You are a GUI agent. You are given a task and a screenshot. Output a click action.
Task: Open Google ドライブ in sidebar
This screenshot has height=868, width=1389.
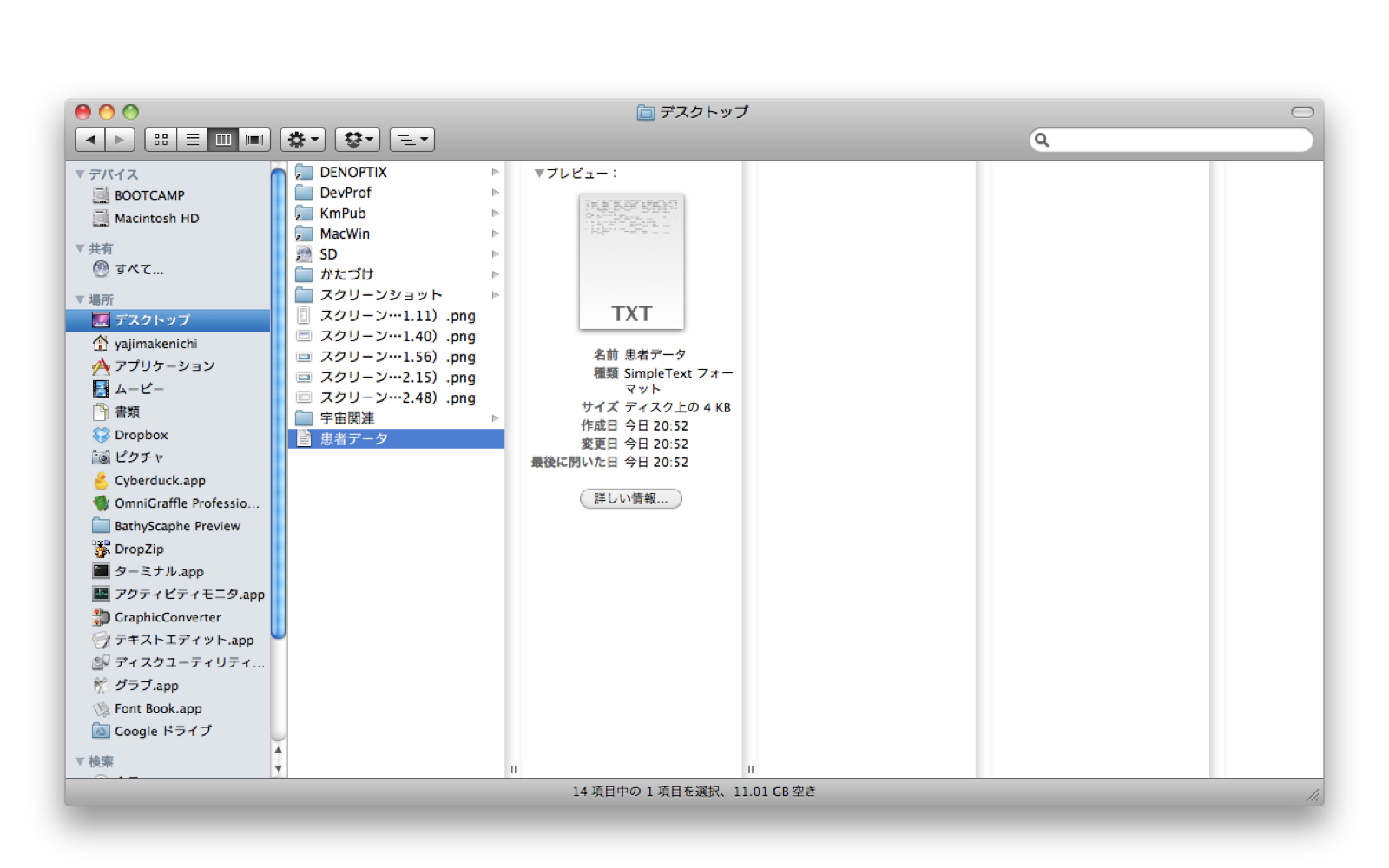pos(162,731)
